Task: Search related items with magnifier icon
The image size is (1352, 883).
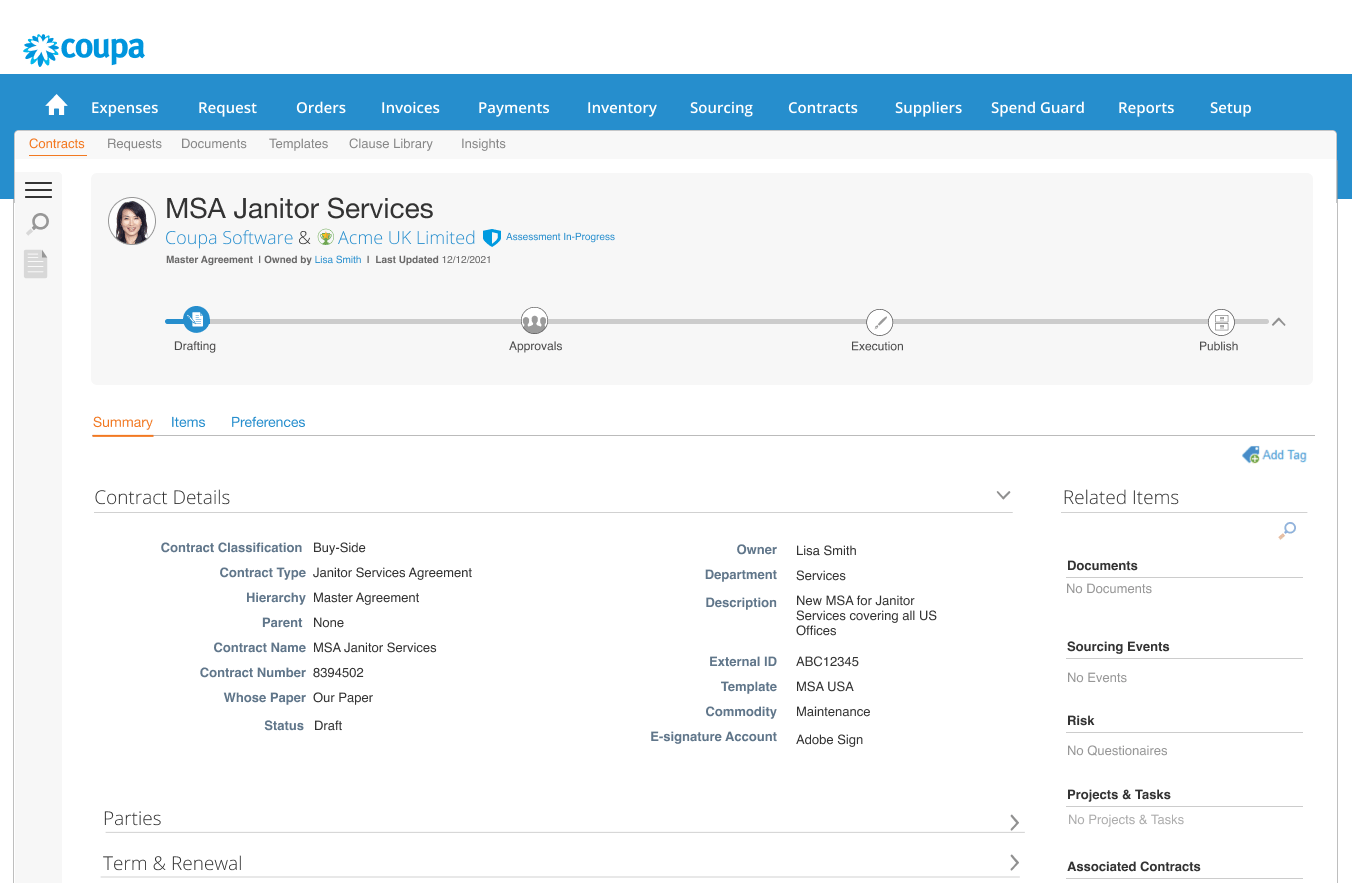Action: [1288, 530]
